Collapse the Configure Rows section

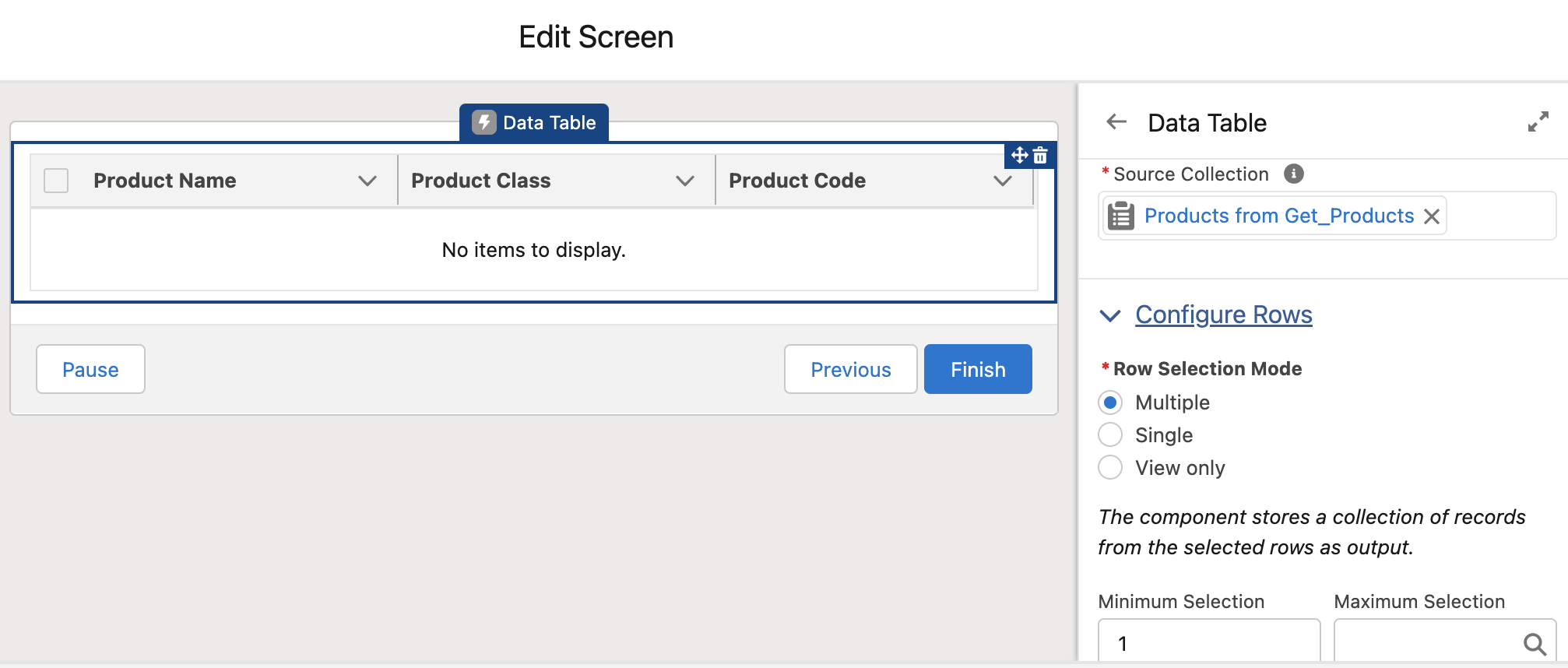point(1110,315)
